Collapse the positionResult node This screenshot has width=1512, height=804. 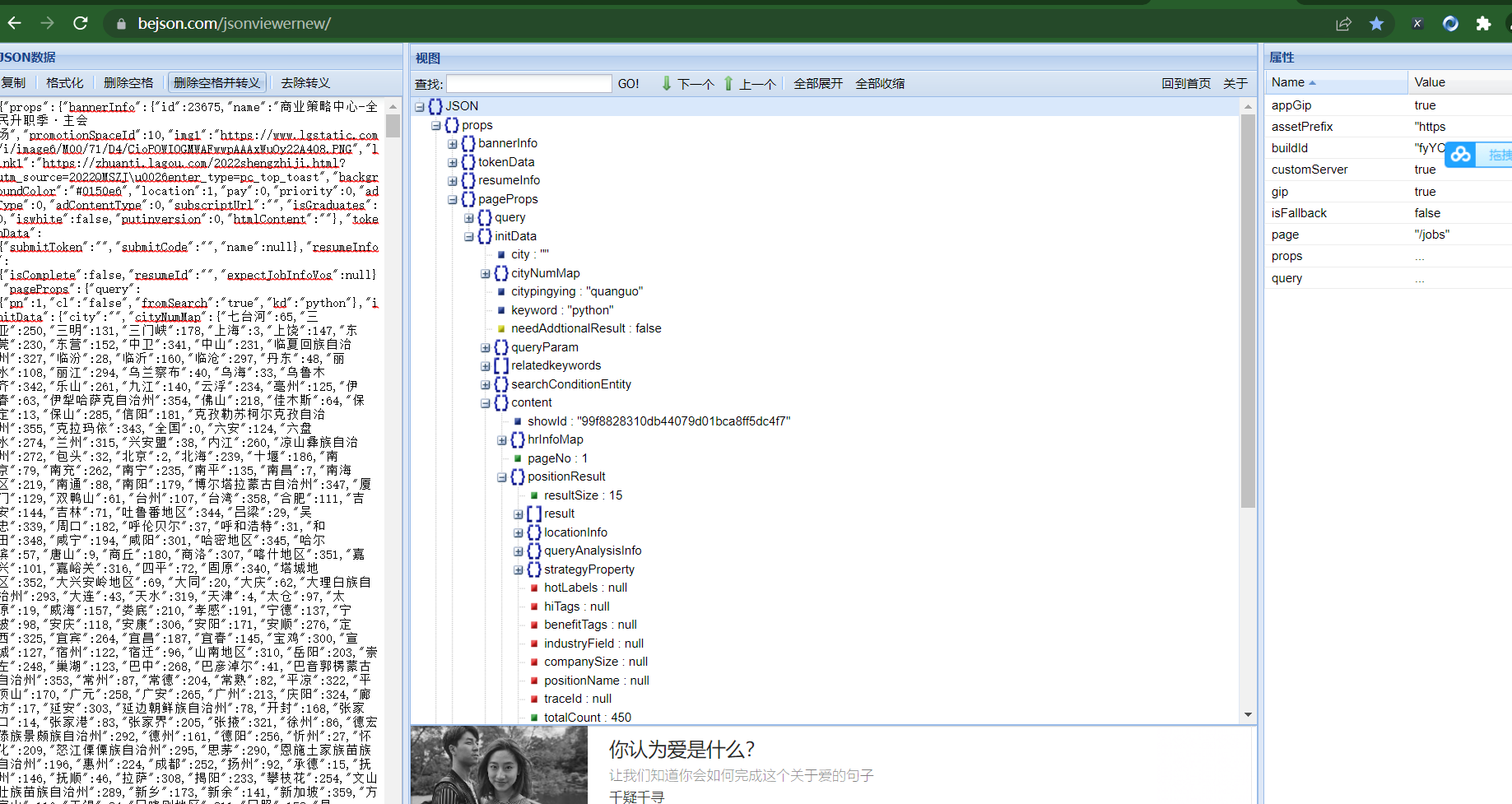502,477
